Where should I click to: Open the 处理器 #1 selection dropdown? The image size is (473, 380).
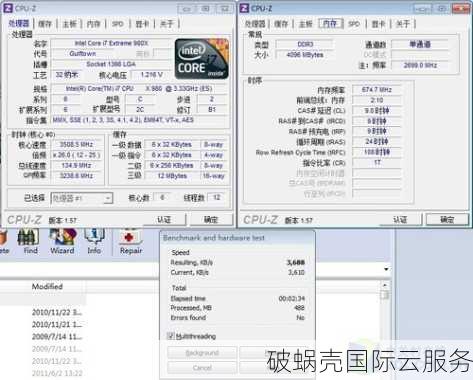(82, 198)
